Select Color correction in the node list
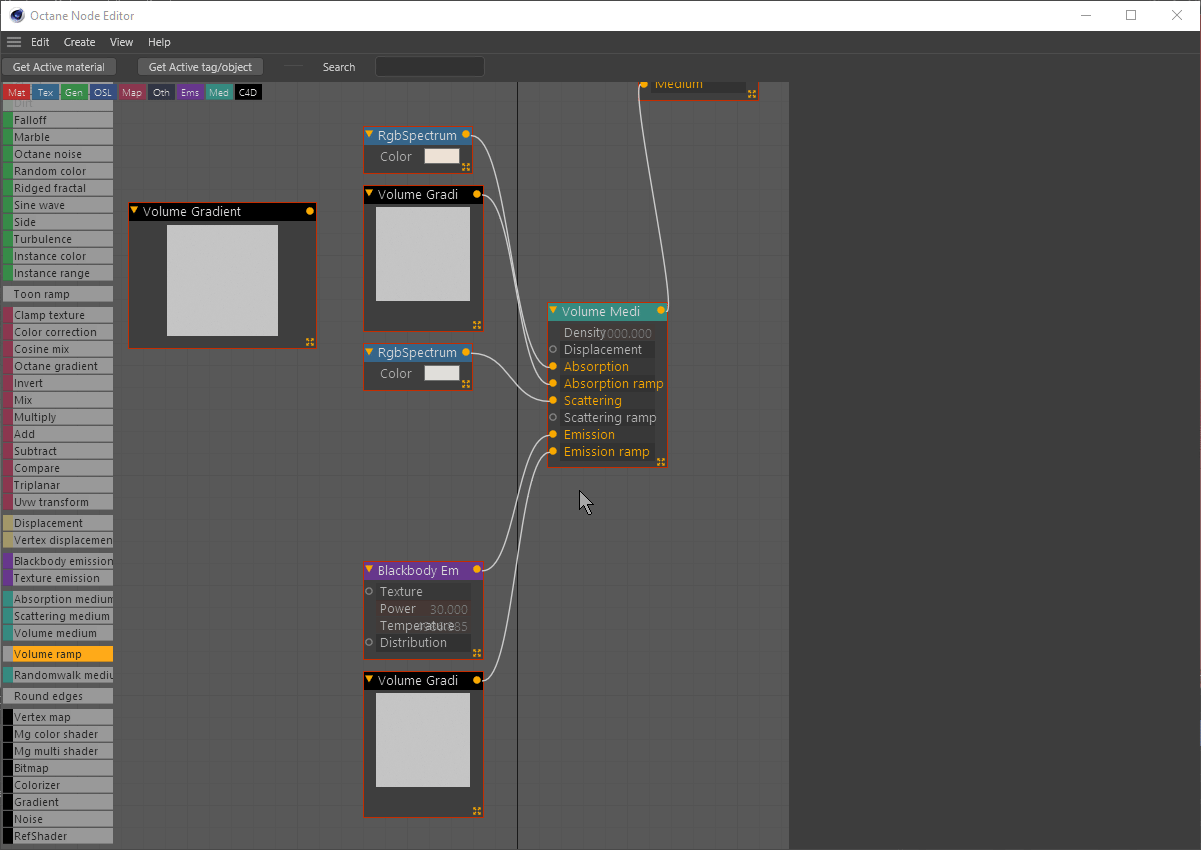This screenshot has height=850, width=1201. tap(58, 332)
